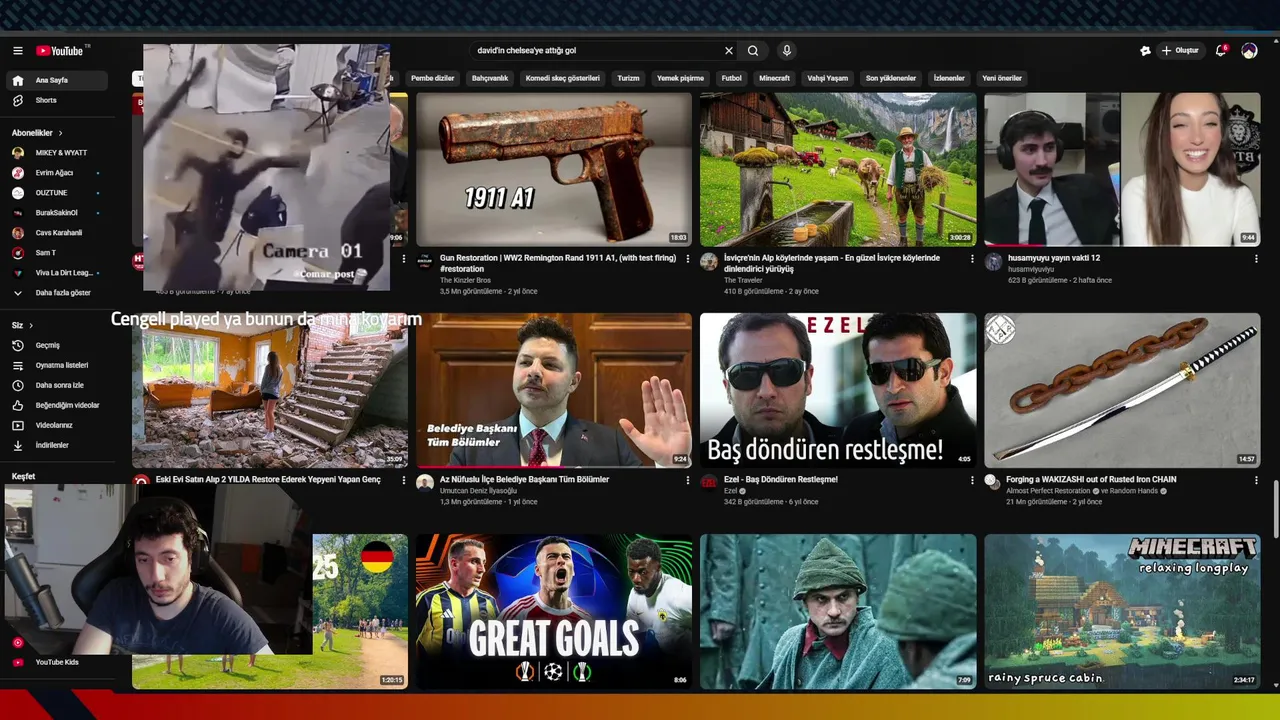Select the Futbol chip

pos(732,78)
